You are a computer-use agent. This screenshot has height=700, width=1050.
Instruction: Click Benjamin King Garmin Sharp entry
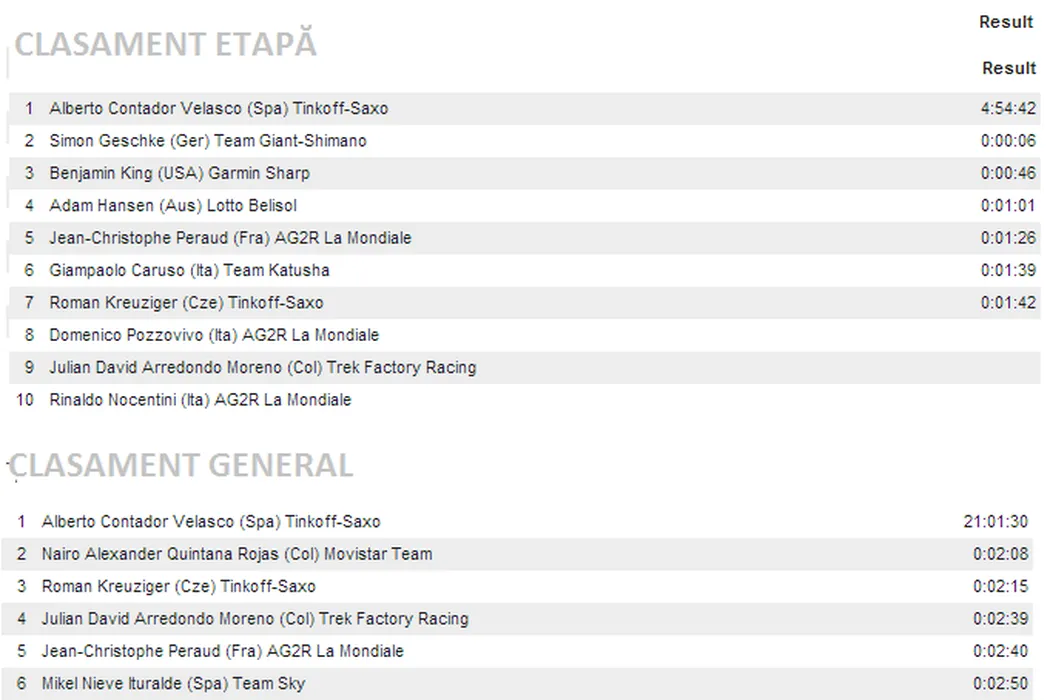(179, 173)
